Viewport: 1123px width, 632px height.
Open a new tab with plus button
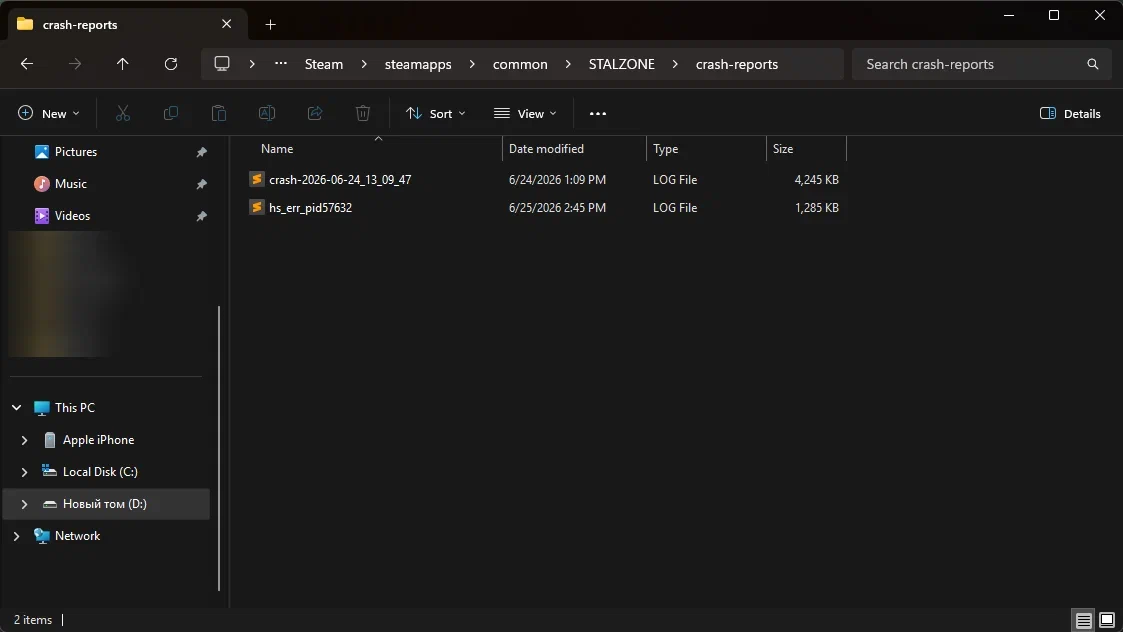(x=270, y=24)
